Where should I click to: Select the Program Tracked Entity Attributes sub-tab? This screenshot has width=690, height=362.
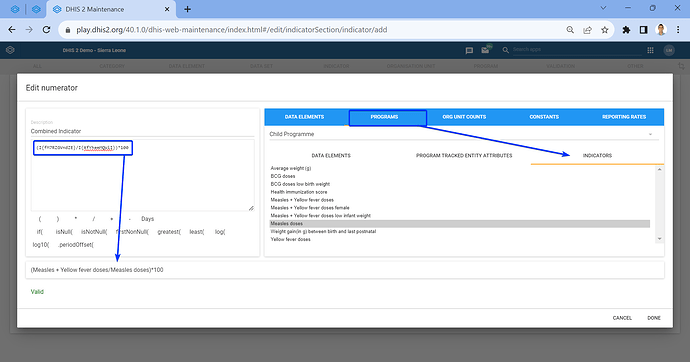[x=464, y=156]
